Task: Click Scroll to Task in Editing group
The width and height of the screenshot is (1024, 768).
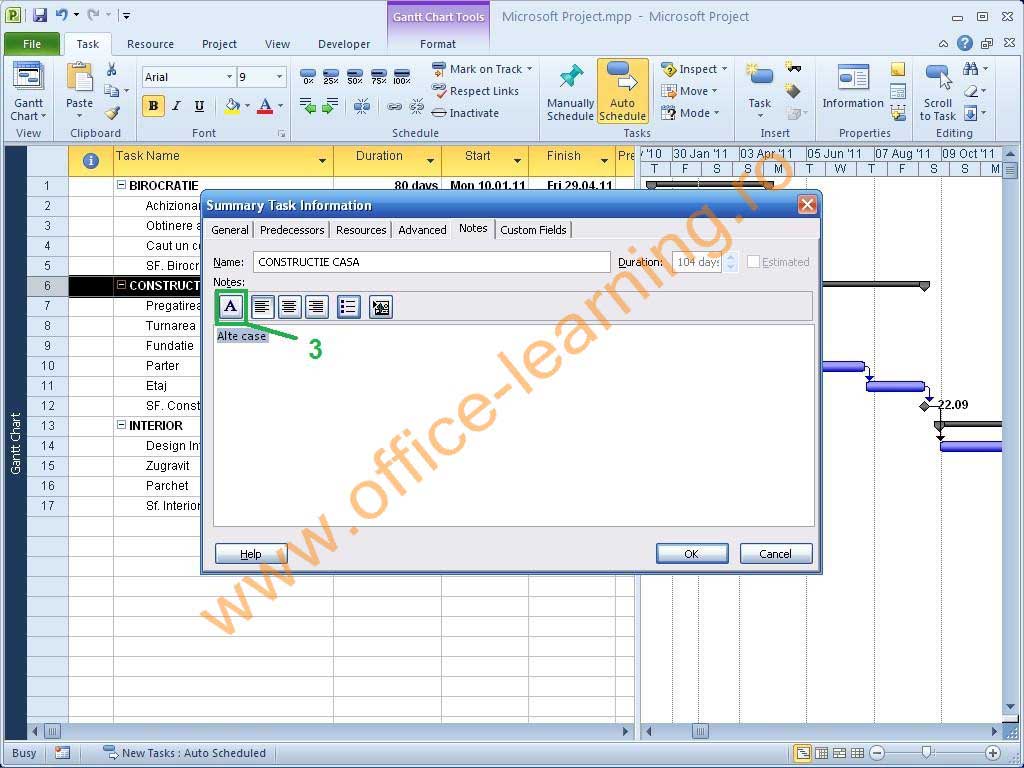Action: point(938,92)
